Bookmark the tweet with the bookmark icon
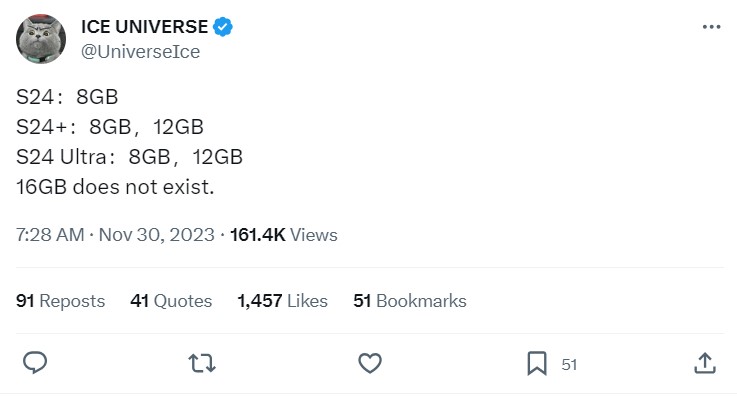Screen dimensions: 737x406 (537, 363)
